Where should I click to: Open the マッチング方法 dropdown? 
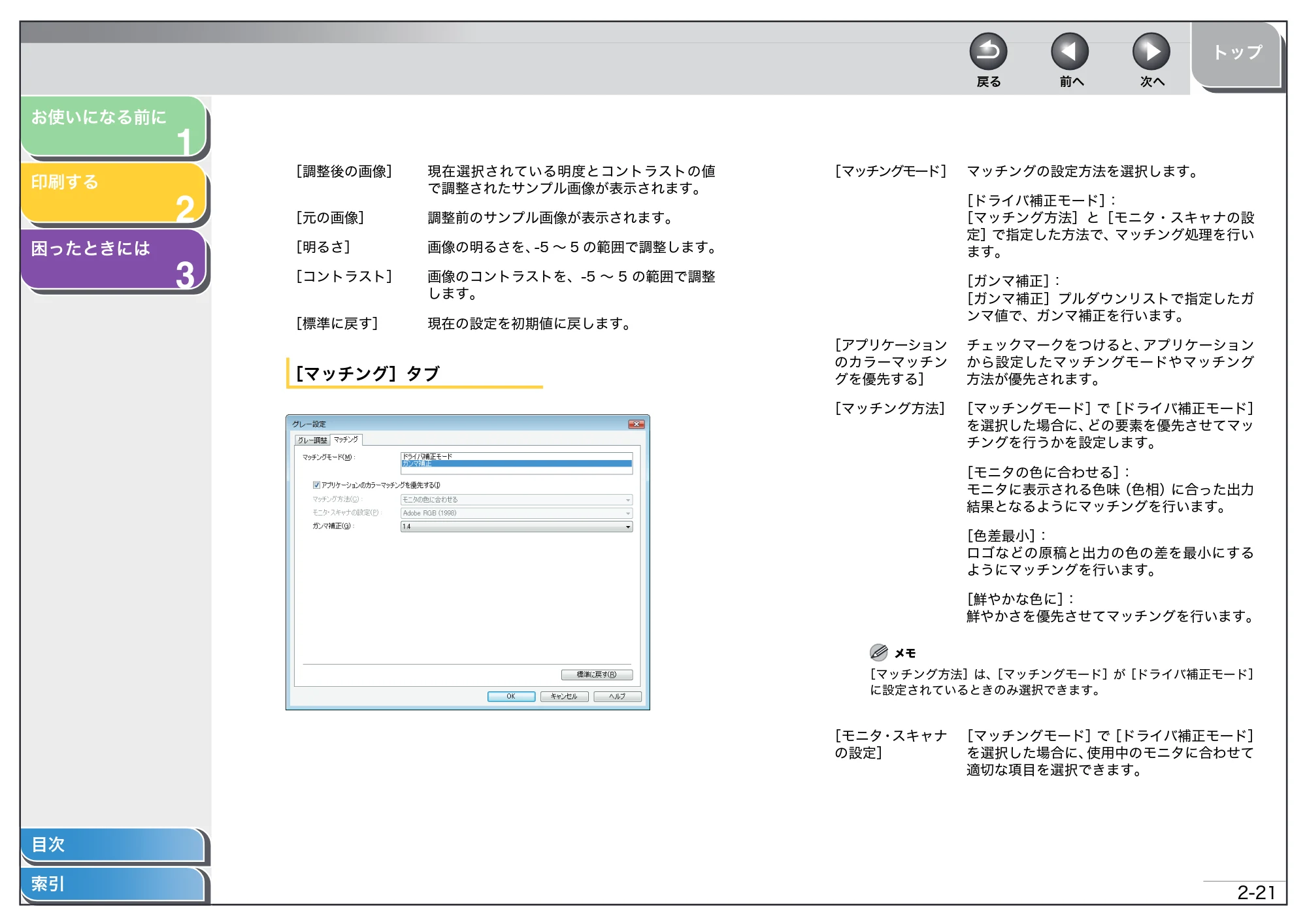click(x=516, y=499)
